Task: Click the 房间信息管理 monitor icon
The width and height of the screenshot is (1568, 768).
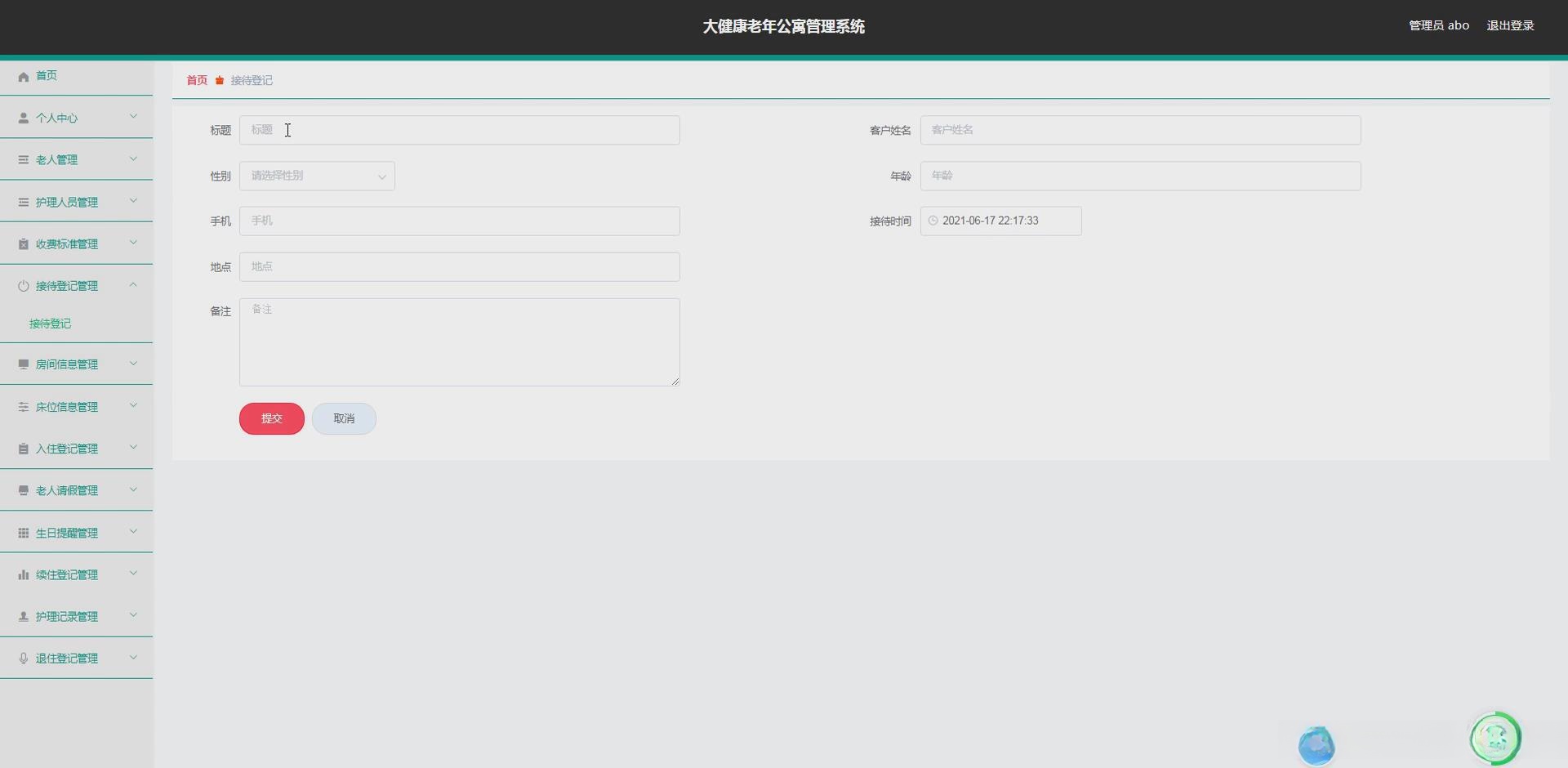Action: click(x=23, y=364)
